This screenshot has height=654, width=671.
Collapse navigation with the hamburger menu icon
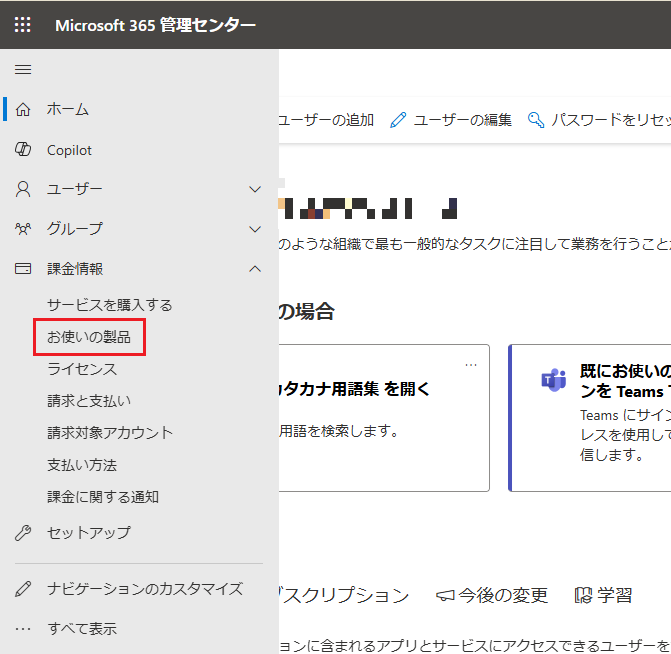tap(23, 69)
